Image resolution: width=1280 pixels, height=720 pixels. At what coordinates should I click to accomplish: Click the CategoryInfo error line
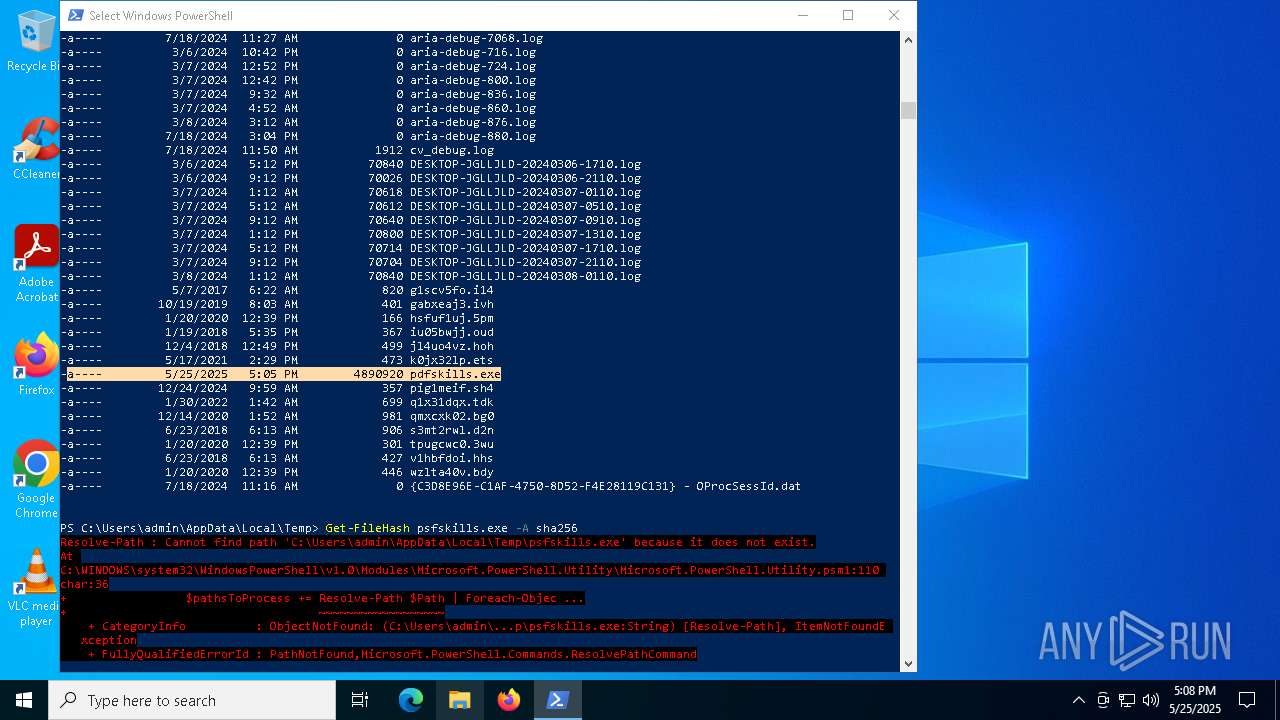486,626
